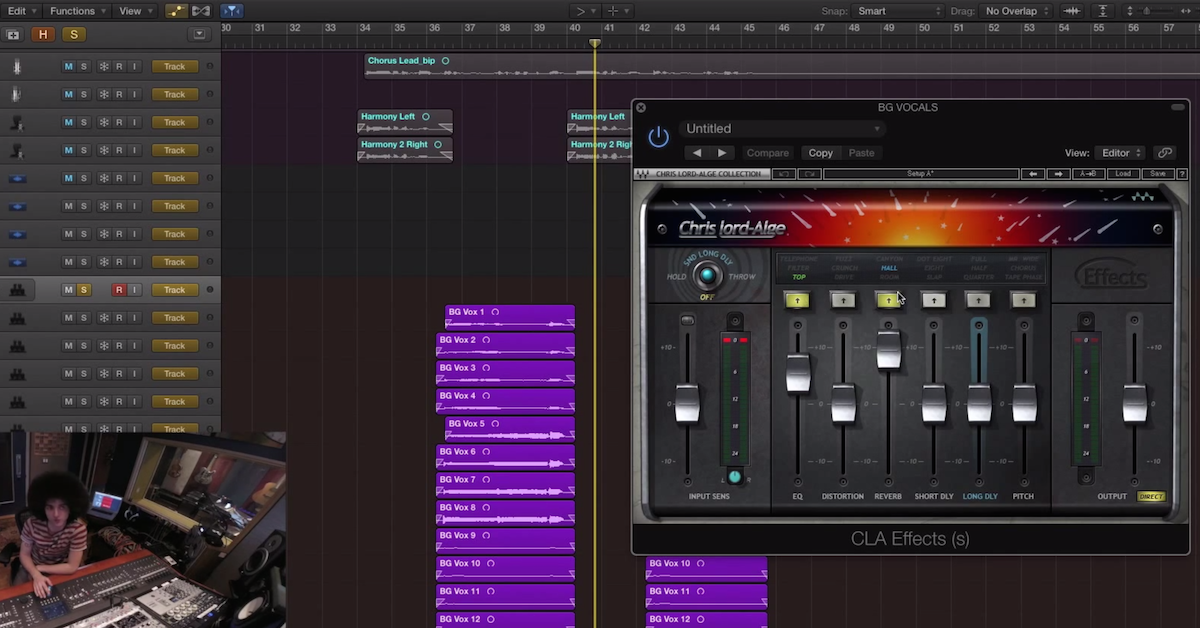Select the BG Vox 5 region

tap(510, 430)
